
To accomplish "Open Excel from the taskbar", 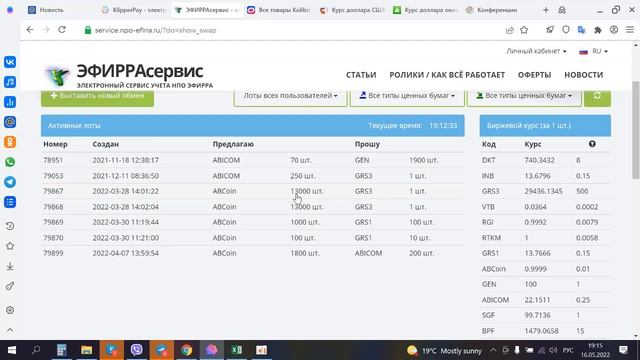I will click(236, 350).
